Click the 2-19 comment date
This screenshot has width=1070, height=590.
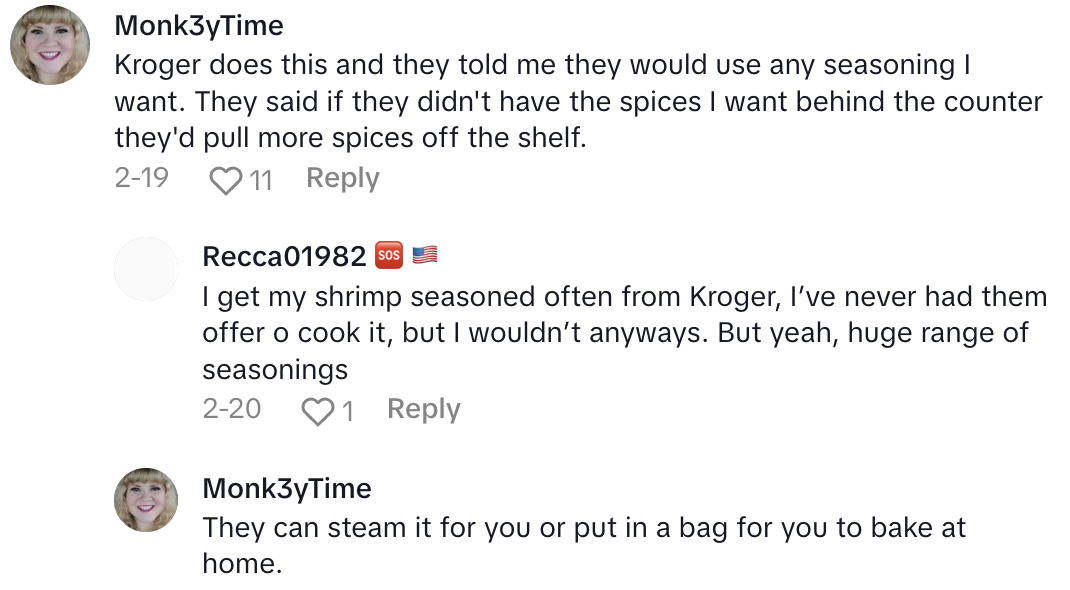(x=141, y=178)
